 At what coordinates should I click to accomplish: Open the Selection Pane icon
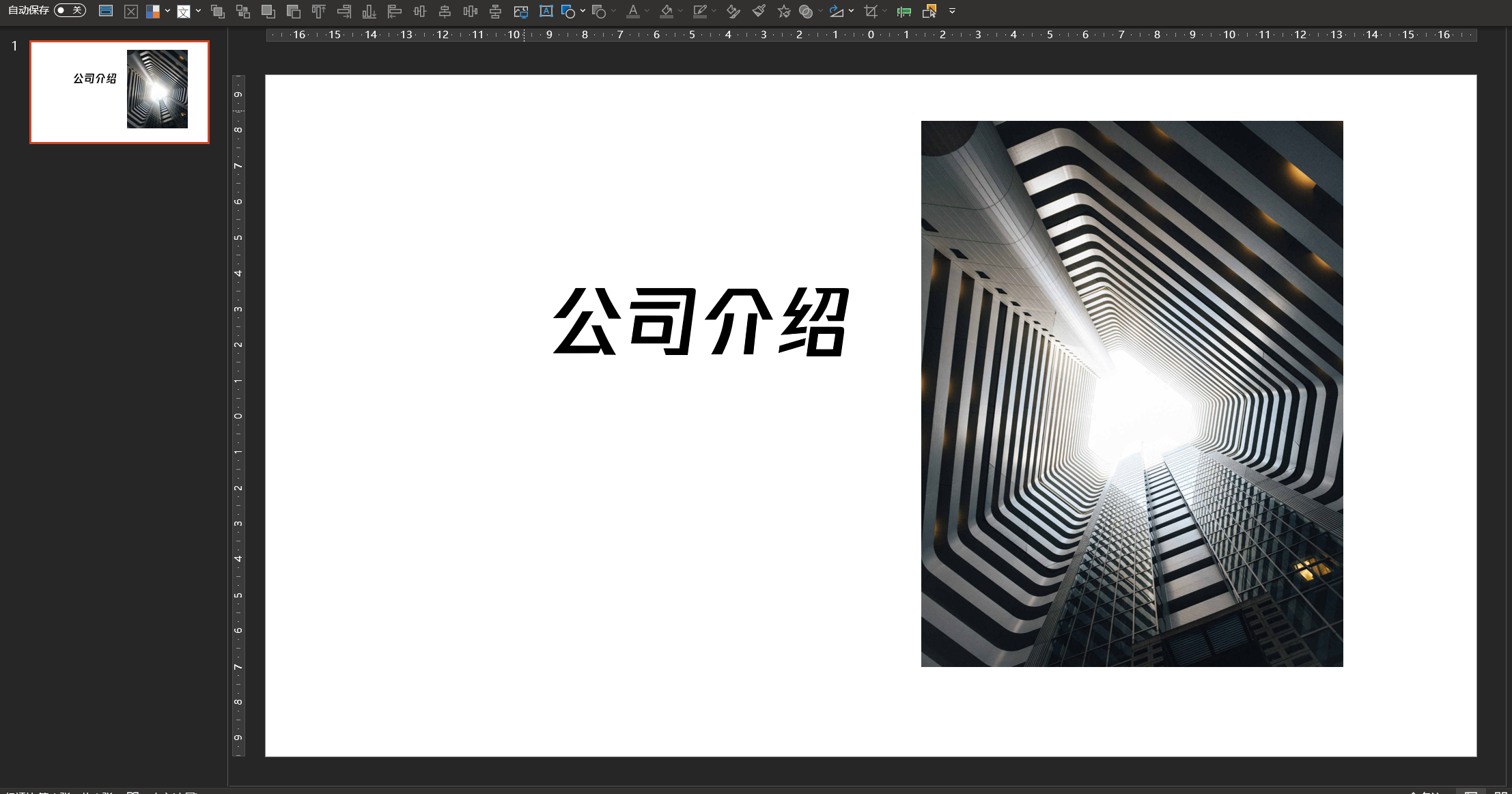(x=929, y=11)
